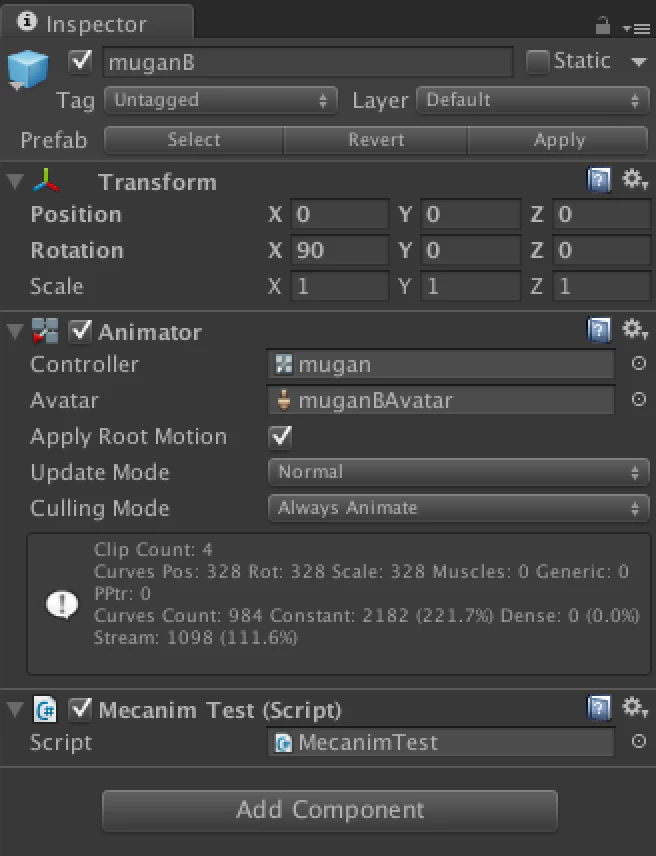Viewport: 656px width, 856px height.
Task: Click the Transform axes icon
Action: click(x=46, y=181)
